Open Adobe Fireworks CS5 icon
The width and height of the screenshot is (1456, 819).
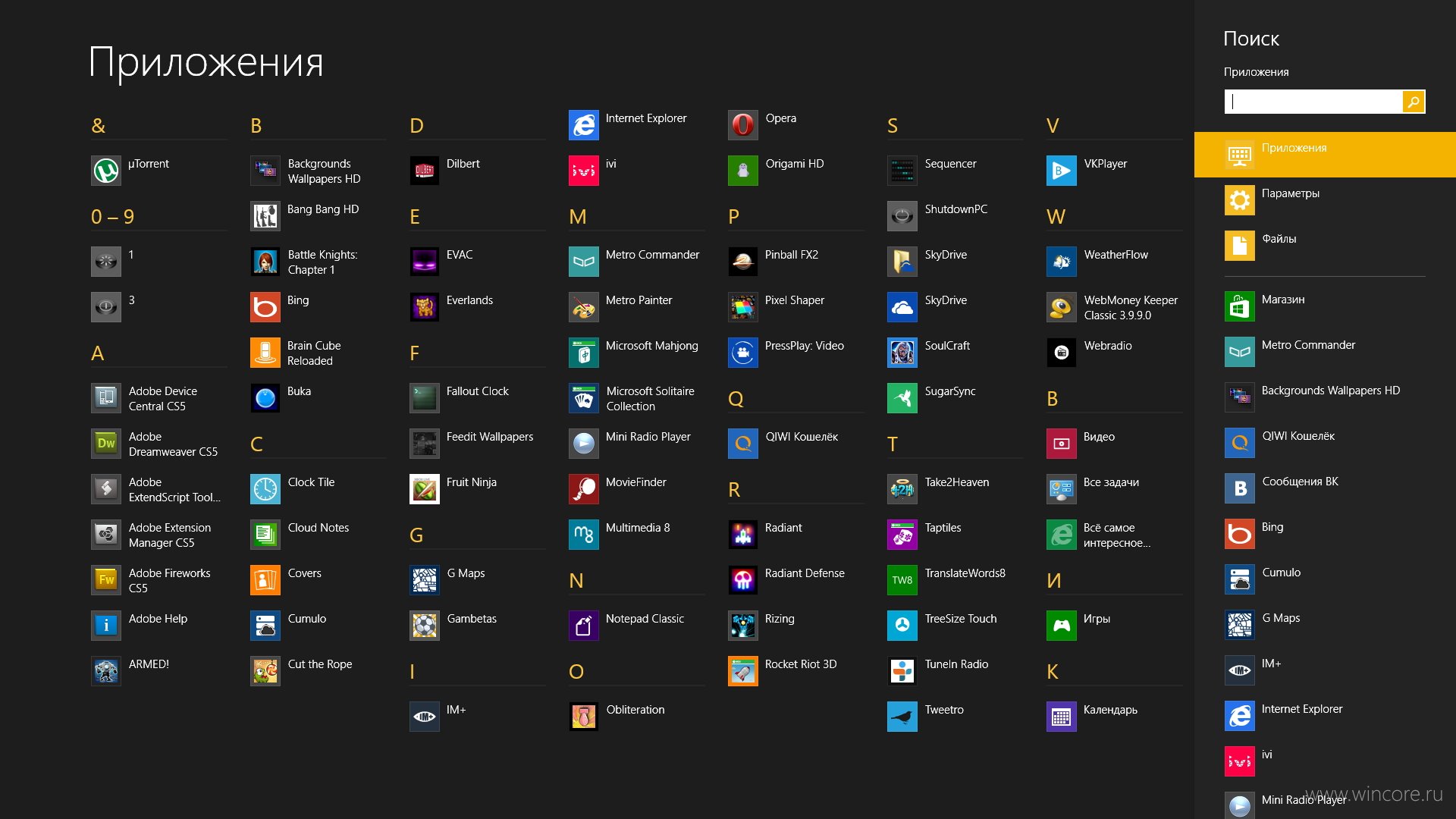pos(106,580)
